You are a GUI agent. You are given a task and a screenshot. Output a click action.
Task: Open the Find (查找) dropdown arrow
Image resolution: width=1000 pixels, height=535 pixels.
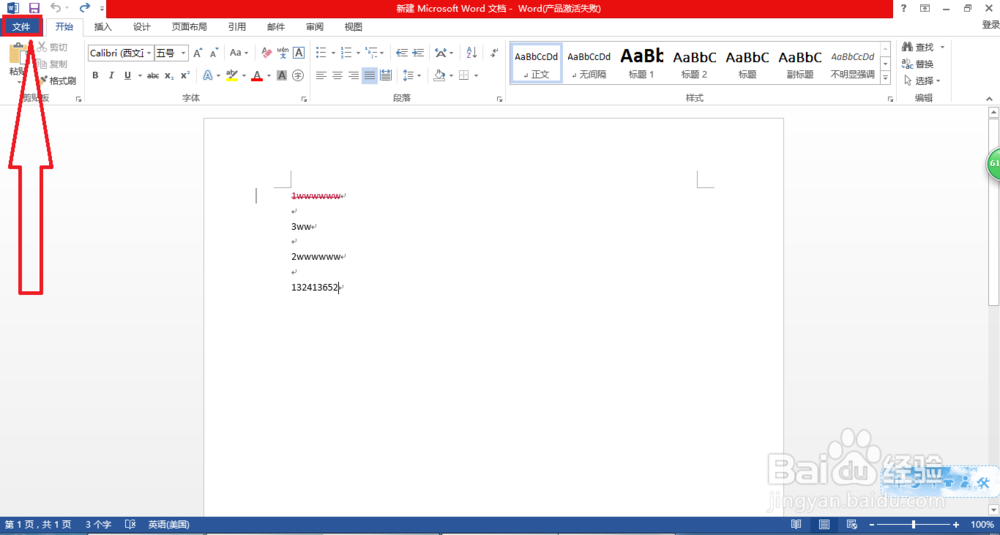[x=943, y=47]
